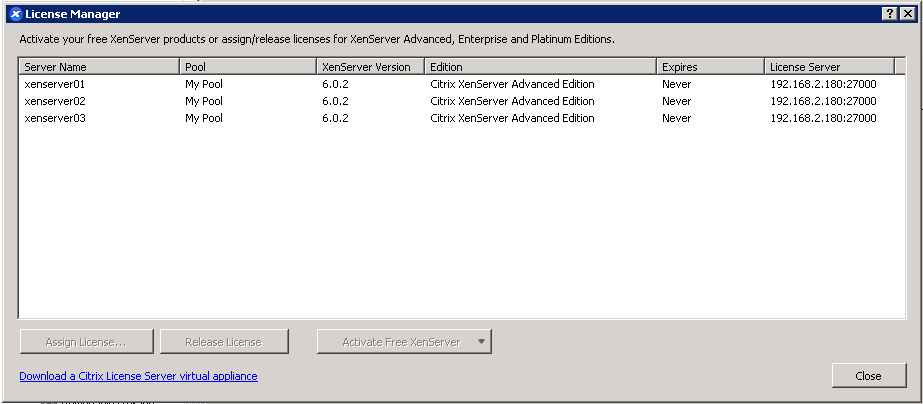The image size is (923, 404).
Task: Click the Release License button
Action: click(224, 342)
